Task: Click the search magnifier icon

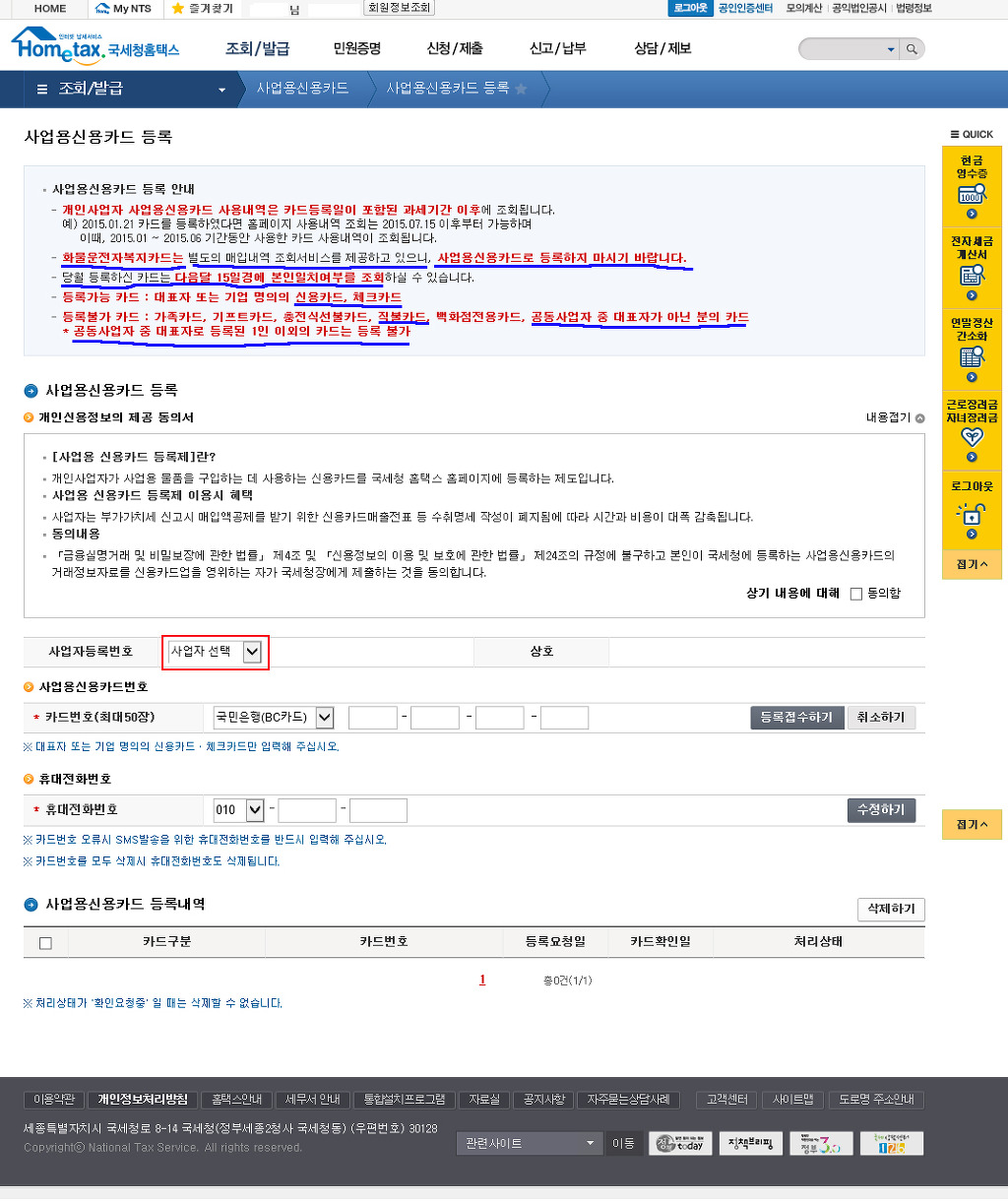Action: (913, 48)
